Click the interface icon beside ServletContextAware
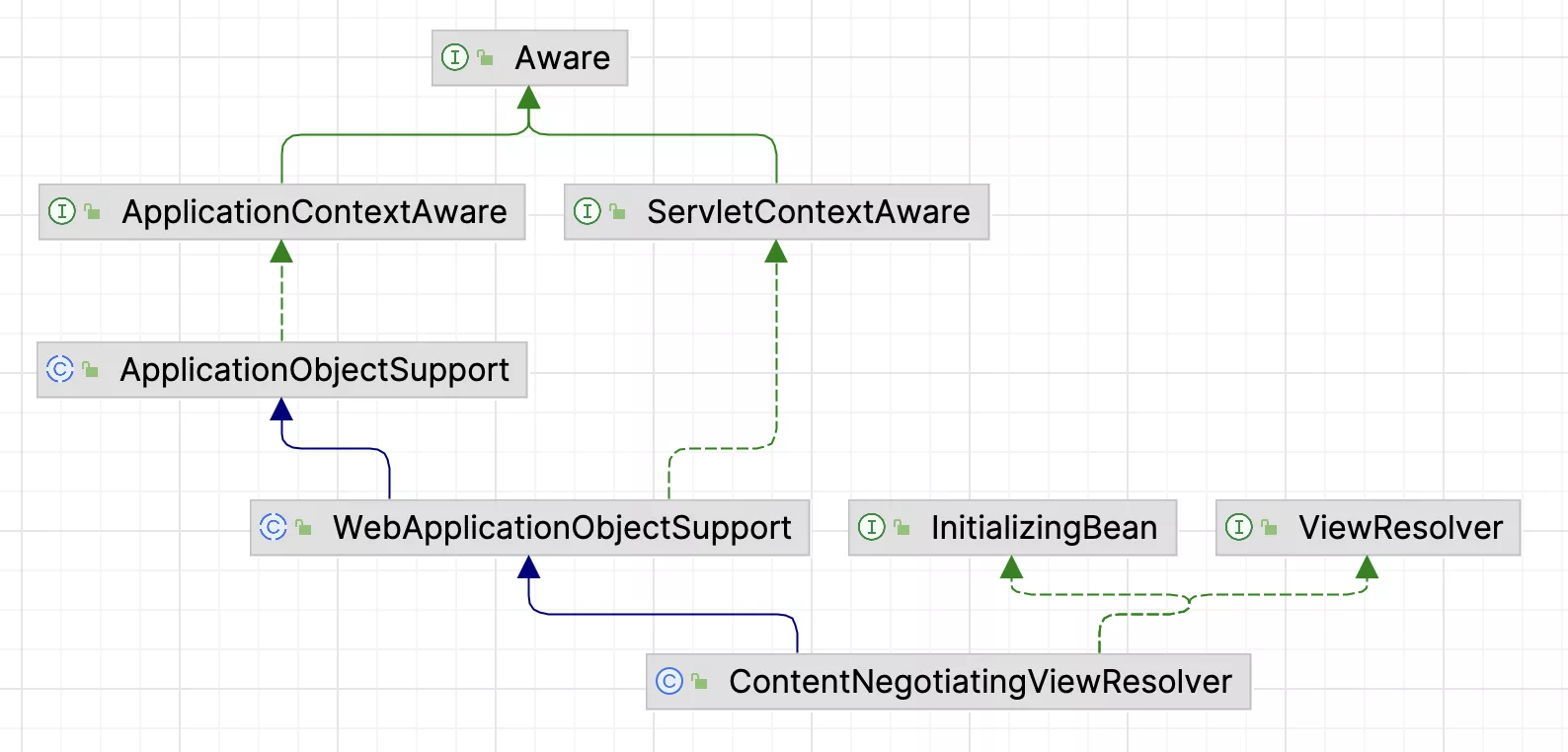Image resolution: width=1568 pixels, height=752 pixels. pyautogui.click(x=588, y=211)
